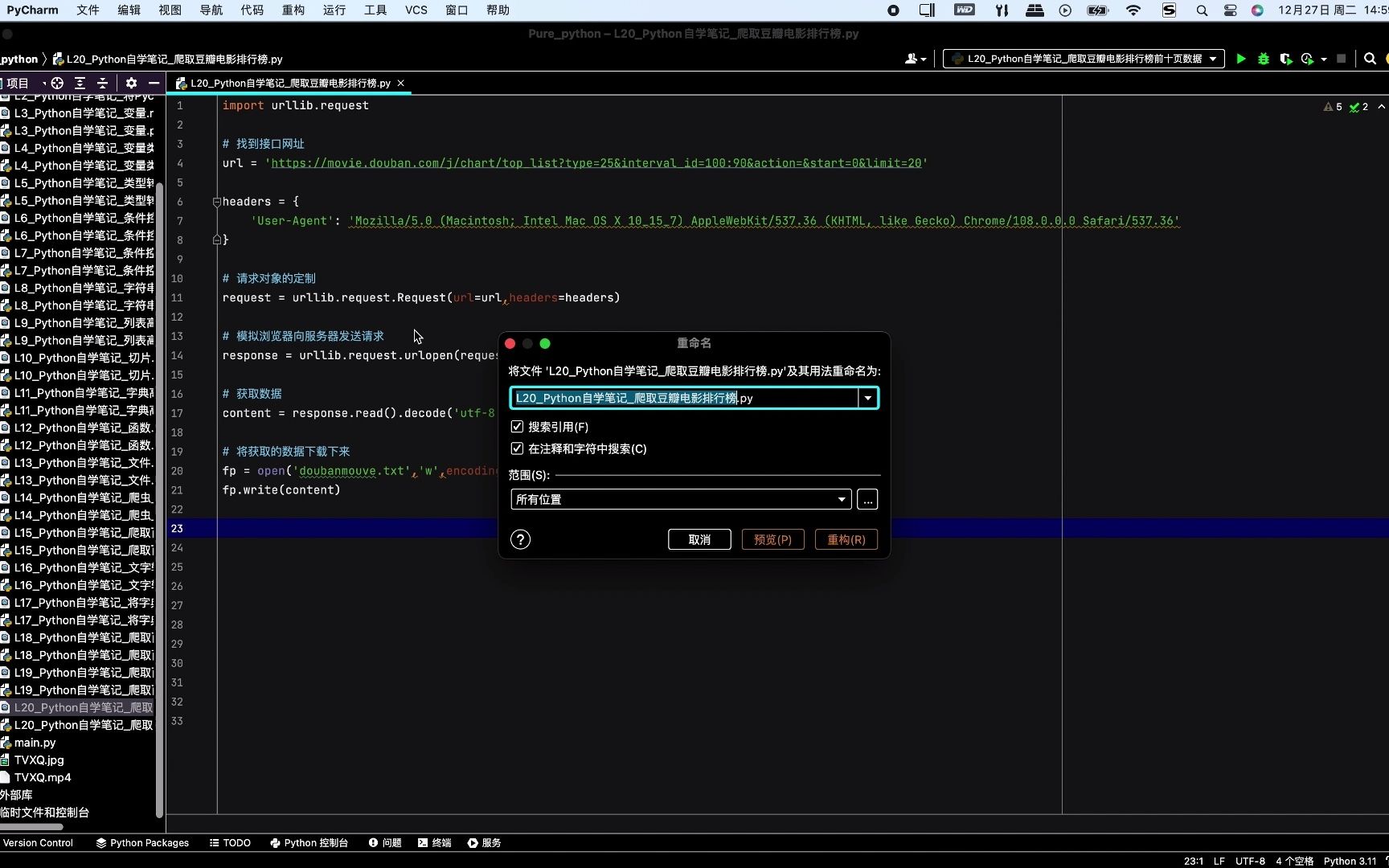This screenshot has width=1389, height=868.
Task: Close the L20 爬取豆瓣电影排行榜.py editor tab
Action: pos(400,83)
